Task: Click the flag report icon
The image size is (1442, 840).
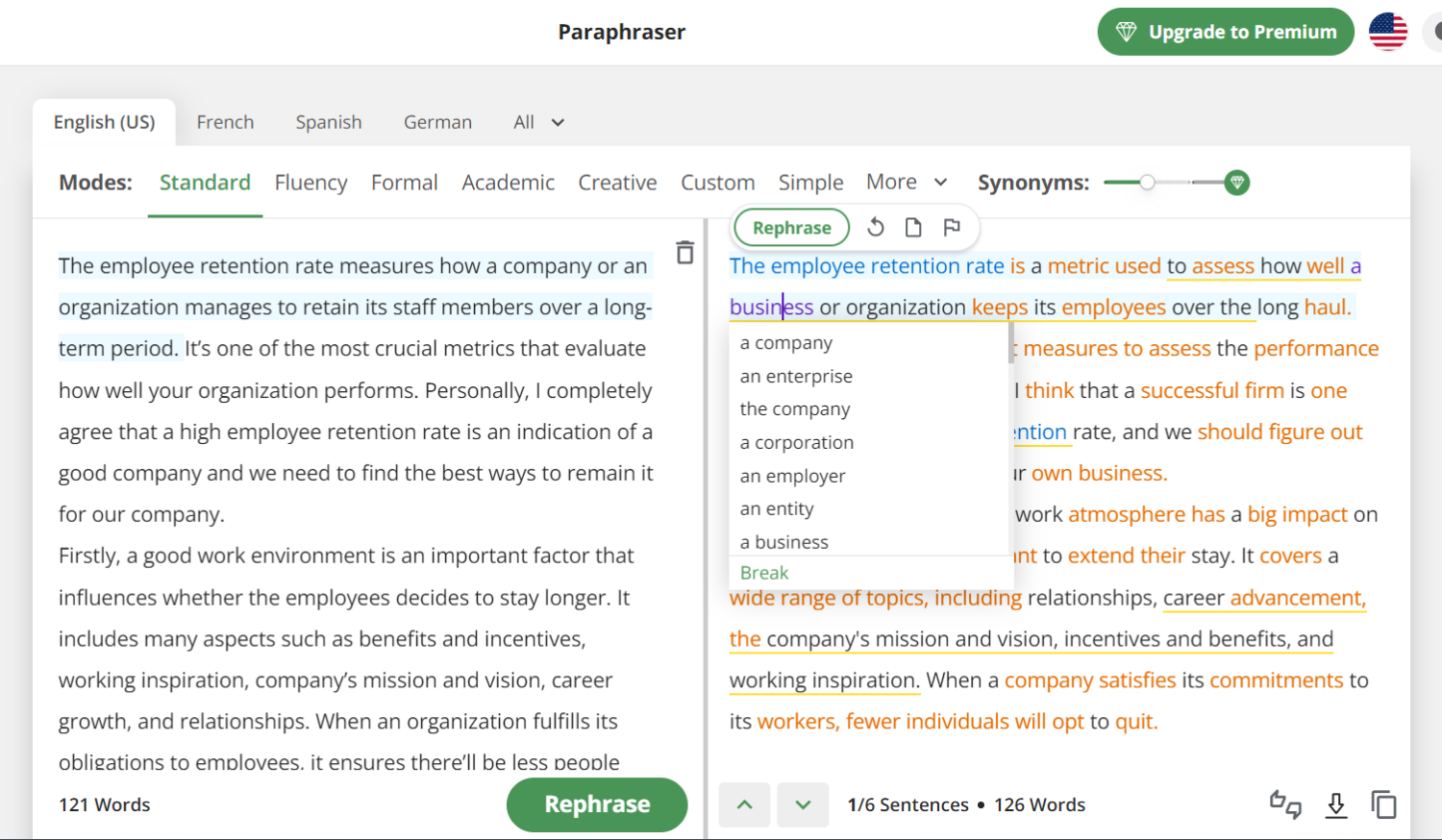Action: pyautogui.click(x=952, y=228)
